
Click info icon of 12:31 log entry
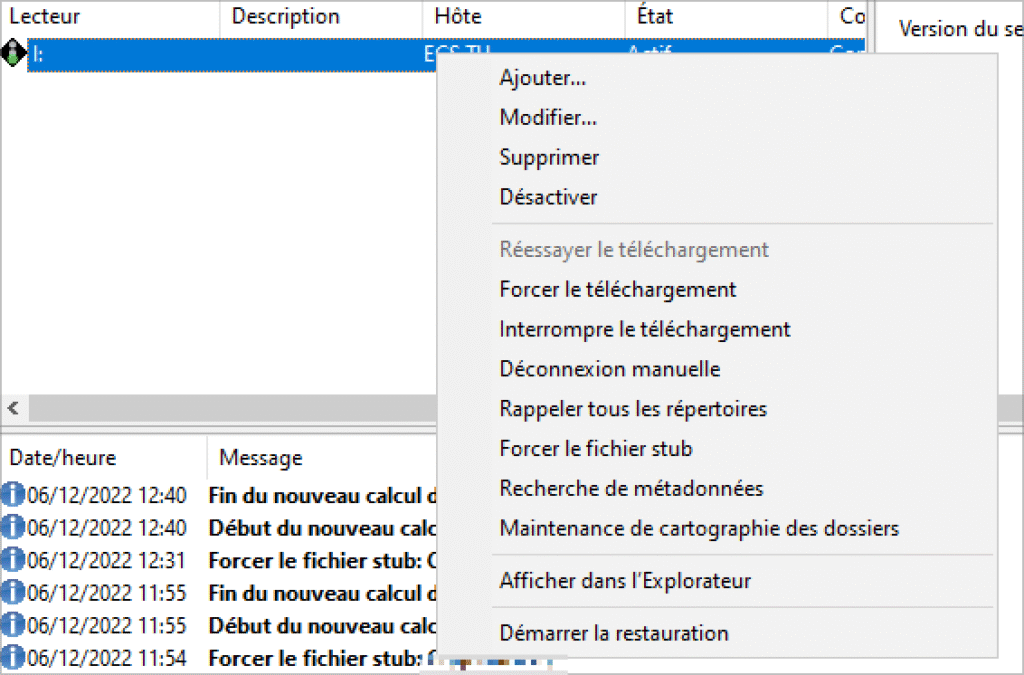pyautogui.click(x=13, y=560)
